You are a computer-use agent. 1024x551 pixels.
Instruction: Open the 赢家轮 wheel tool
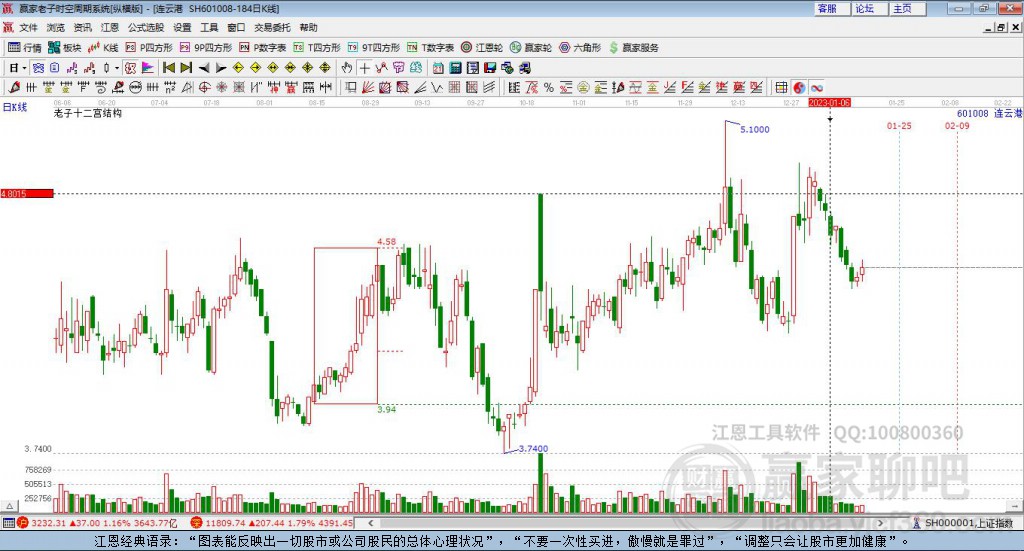pos(531,48)
